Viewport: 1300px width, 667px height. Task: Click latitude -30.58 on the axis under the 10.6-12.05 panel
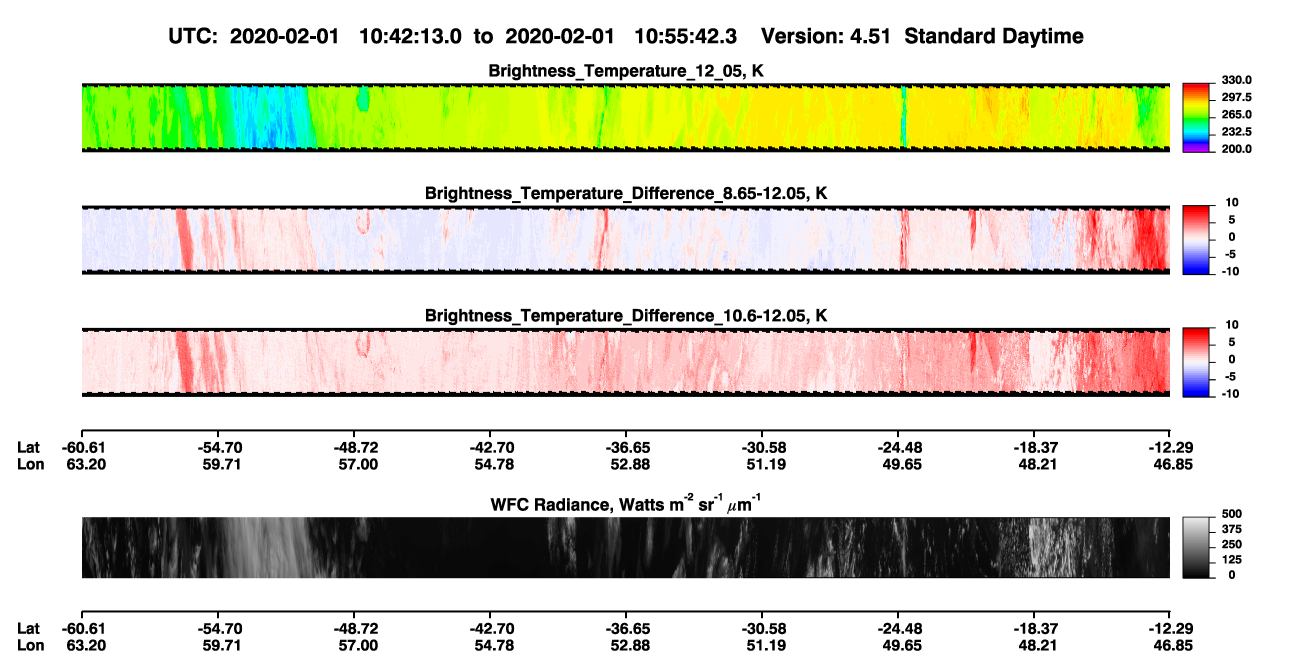[x=762, y=448]
